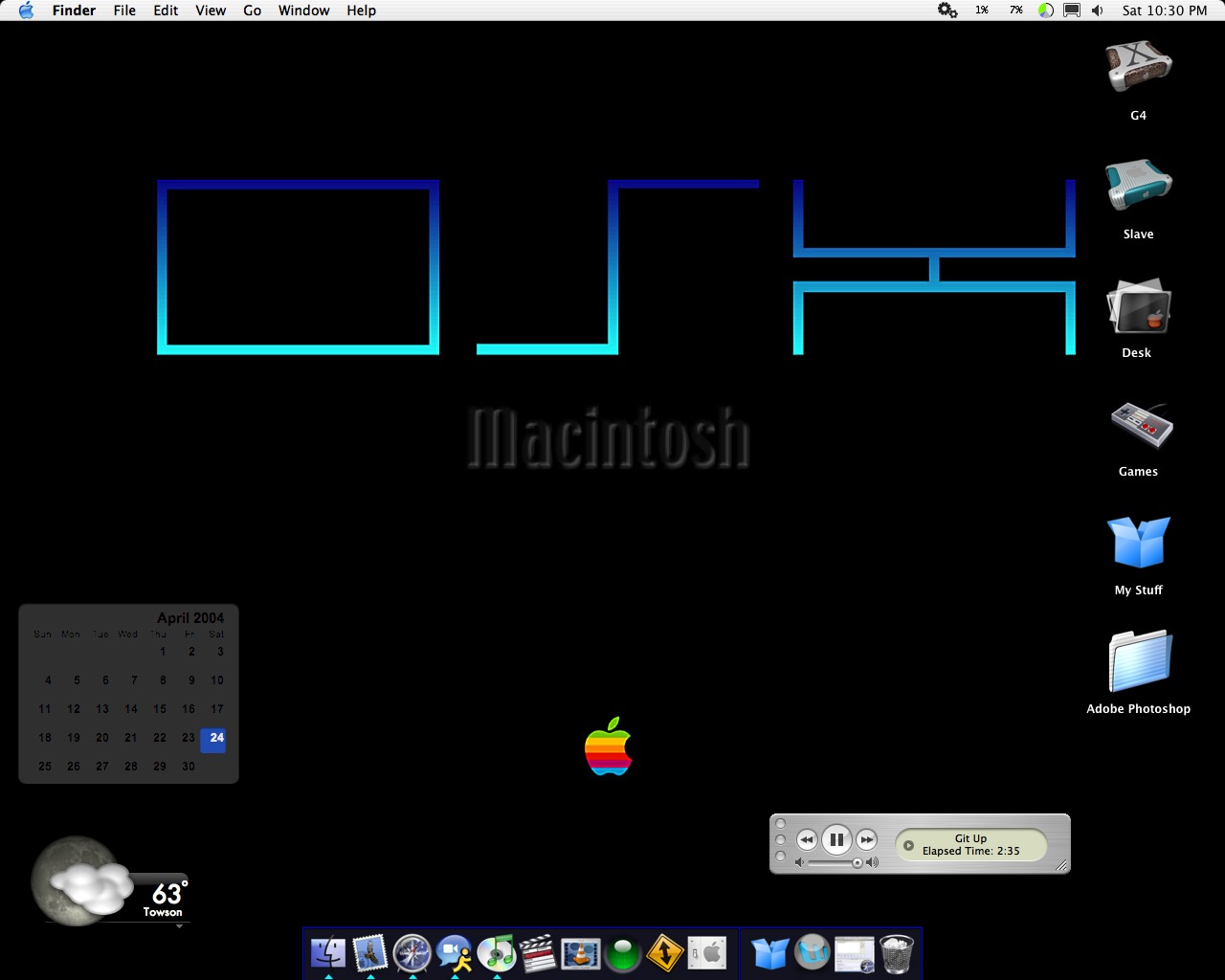Screen dimensions: 1225x980
Task: Click the 63° temperature in weather widget
Action: 169,893
